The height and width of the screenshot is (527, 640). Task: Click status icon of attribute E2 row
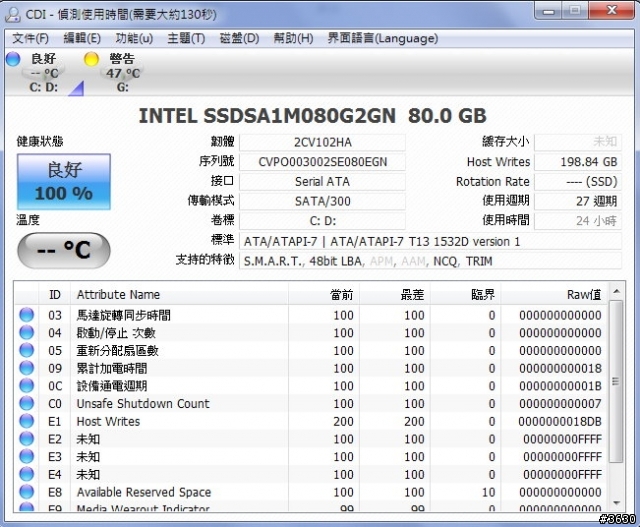27,439
